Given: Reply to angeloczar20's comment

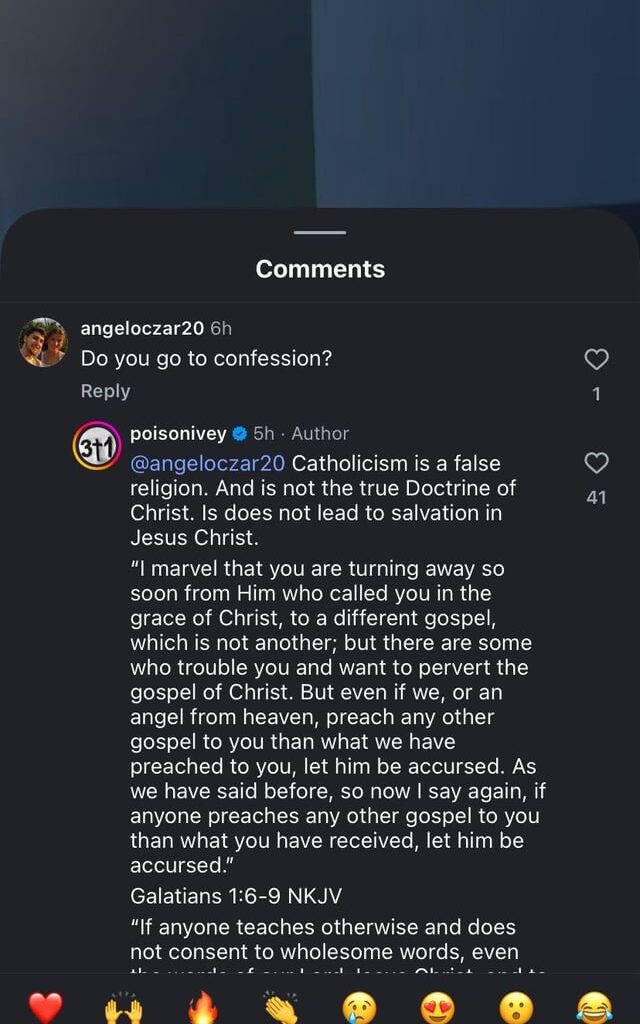Looking at the screenshot, I should 105,391.
